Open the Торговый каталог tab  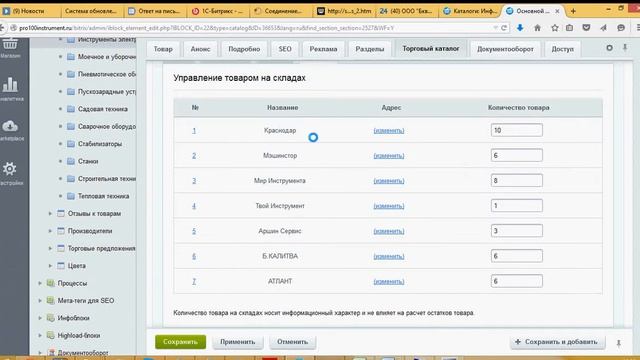431,48
